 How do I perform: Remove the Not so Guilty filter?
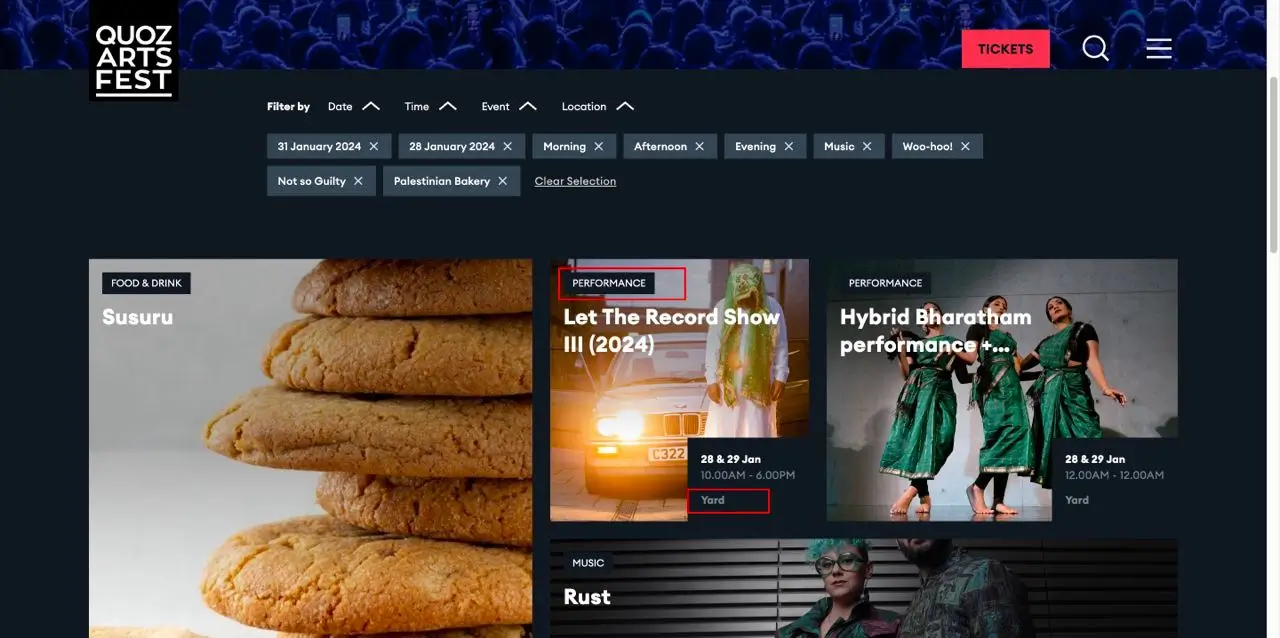click(358, 181)
